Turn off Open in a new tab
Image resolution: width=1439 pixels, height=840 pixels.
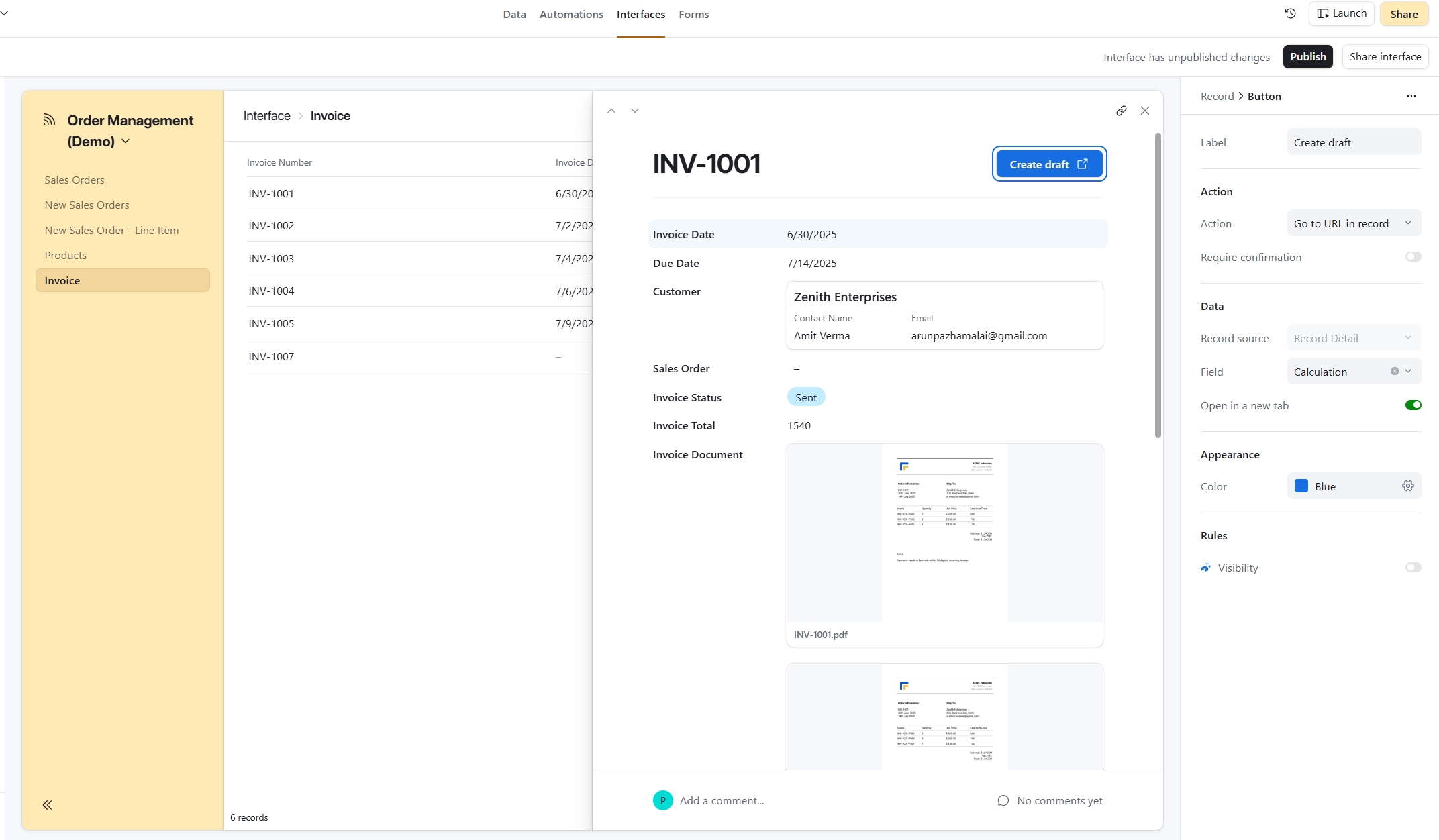(1413, 405)
